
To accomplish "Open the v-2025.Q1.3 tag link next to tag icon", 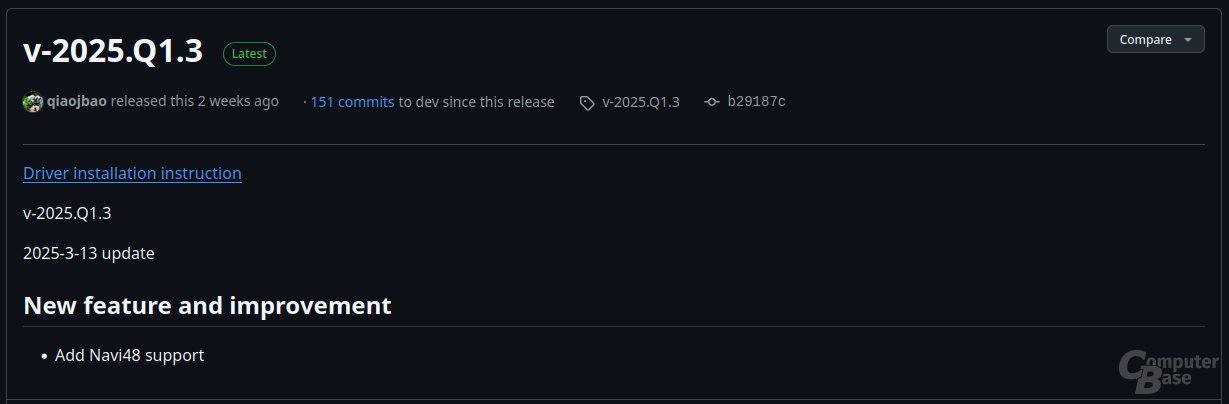I will click(x=641, y=102).
